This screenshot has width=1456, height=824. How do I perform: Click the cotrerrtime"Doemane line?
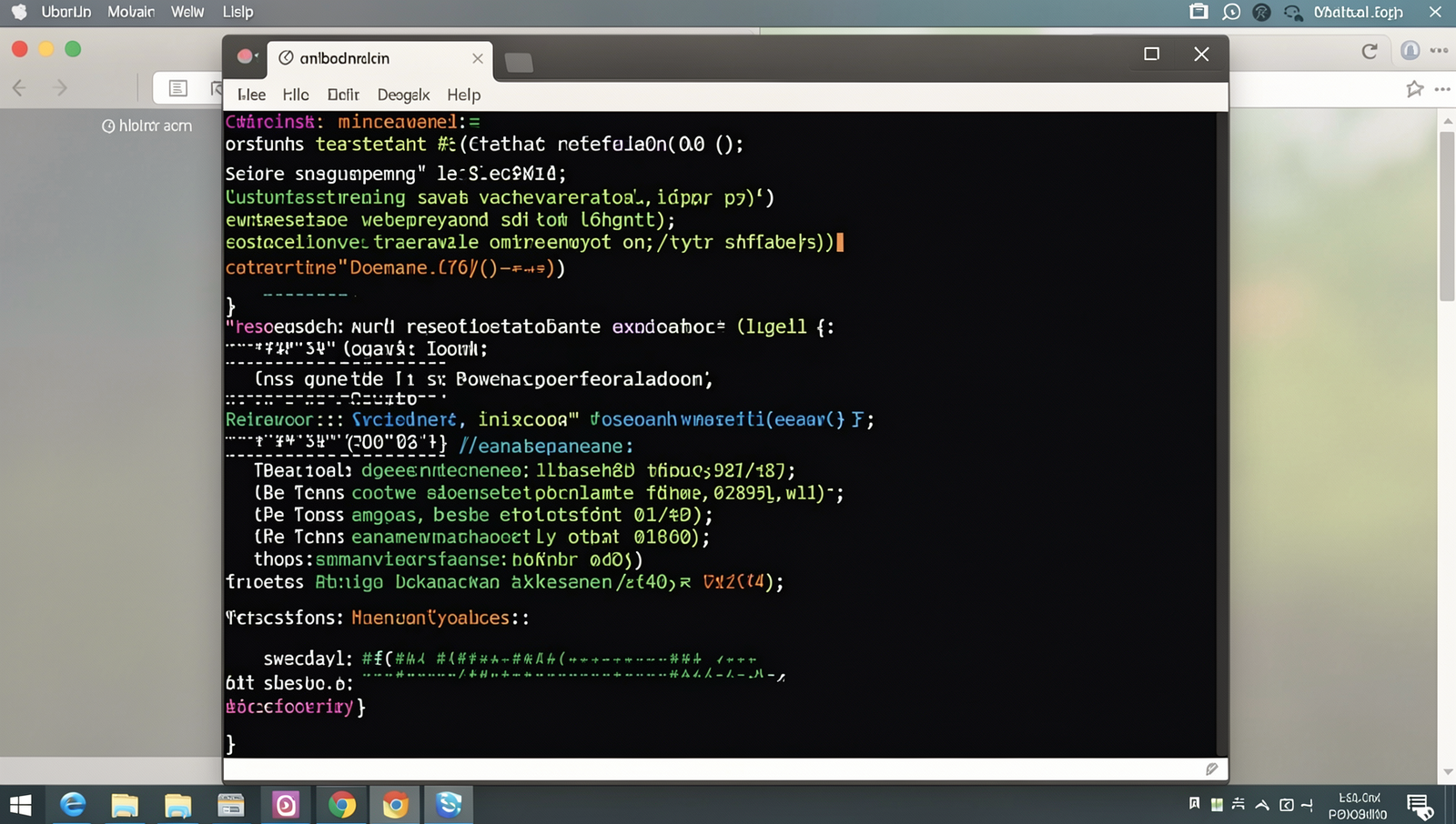(x=395, y=267)
